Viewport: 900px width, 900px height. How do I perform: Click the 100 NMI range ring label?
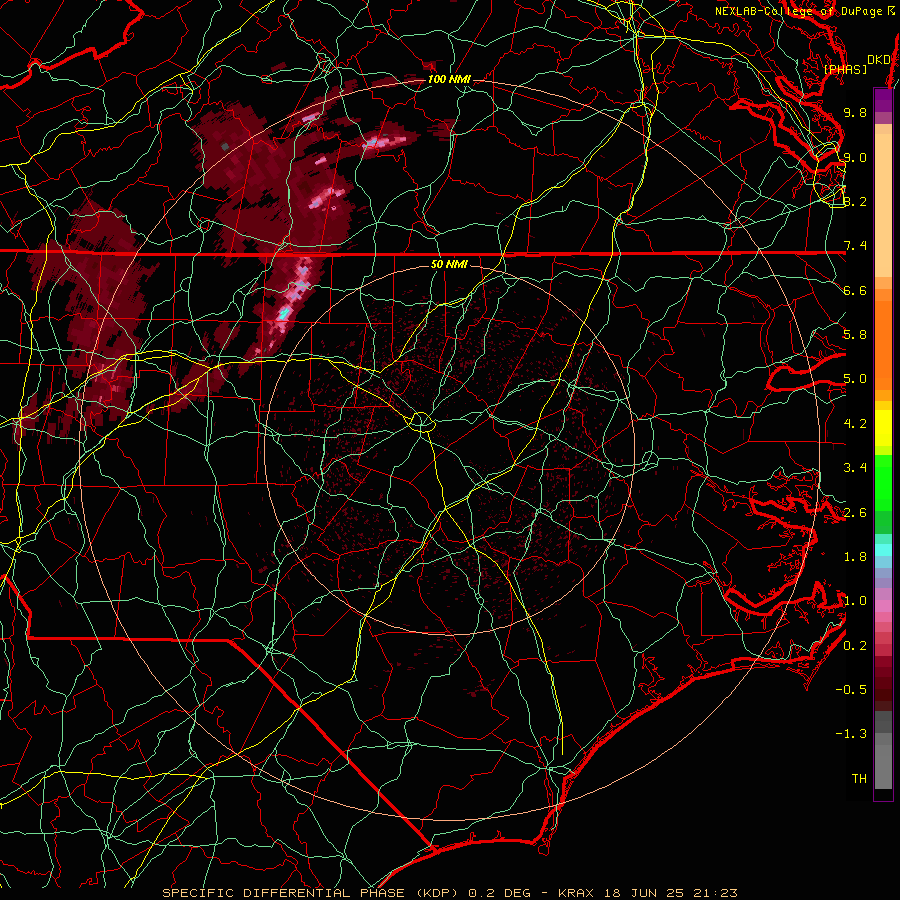[x=449, y=79]
